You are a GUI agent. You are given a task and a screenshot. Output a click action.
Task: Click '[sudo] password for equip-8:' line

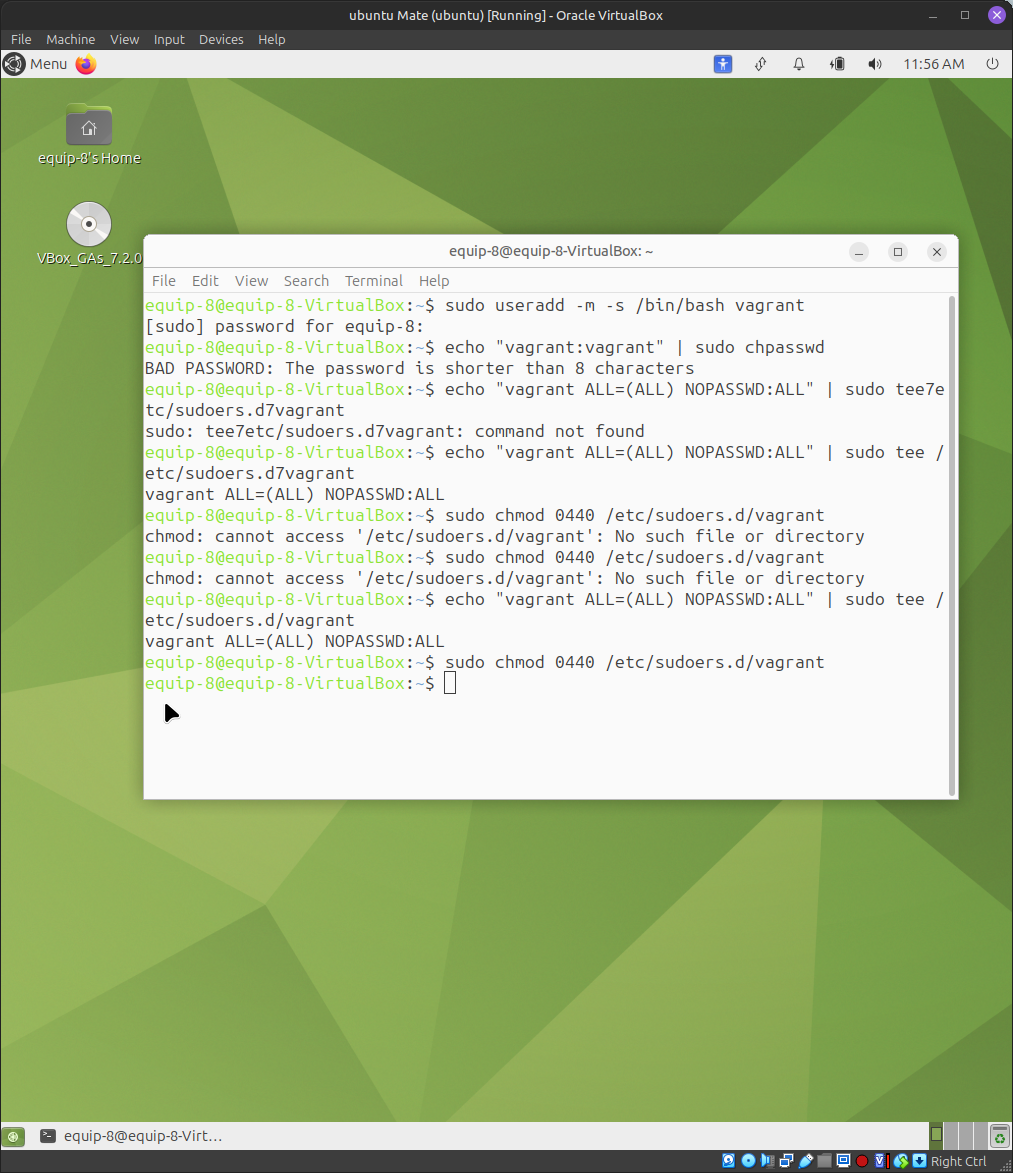coord(284,326)
